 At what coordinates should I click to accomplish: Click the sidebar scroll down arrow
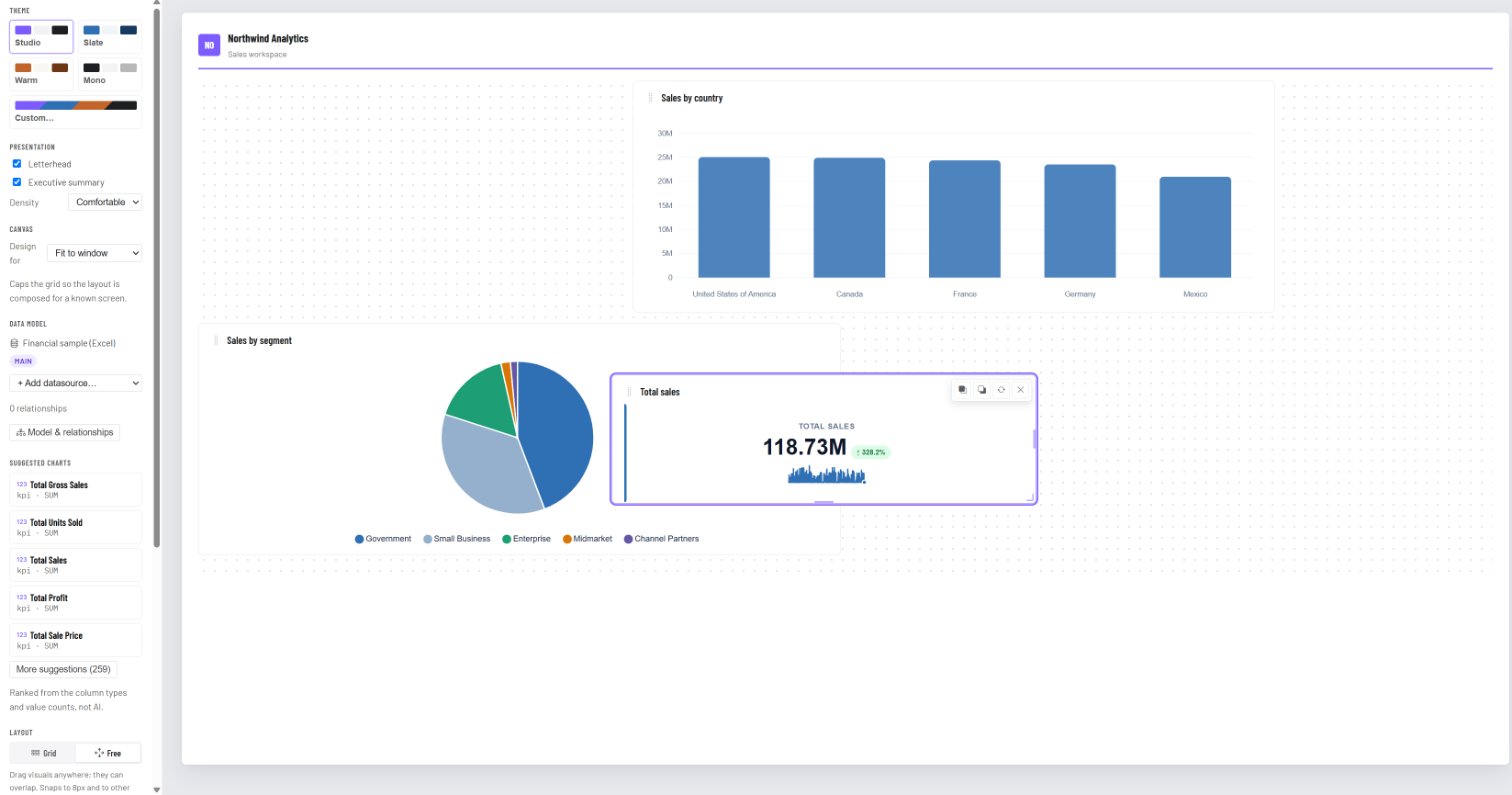coord(156,789)
